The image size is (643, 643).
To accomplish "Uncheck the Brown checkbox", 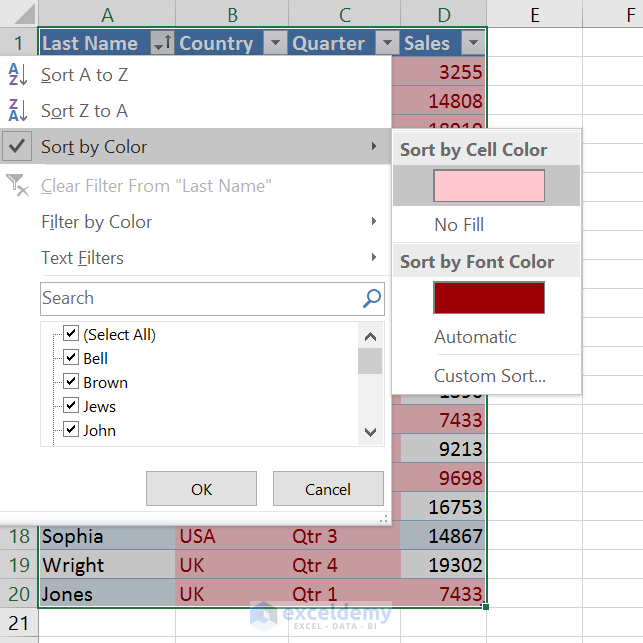I will coord(71,381).
